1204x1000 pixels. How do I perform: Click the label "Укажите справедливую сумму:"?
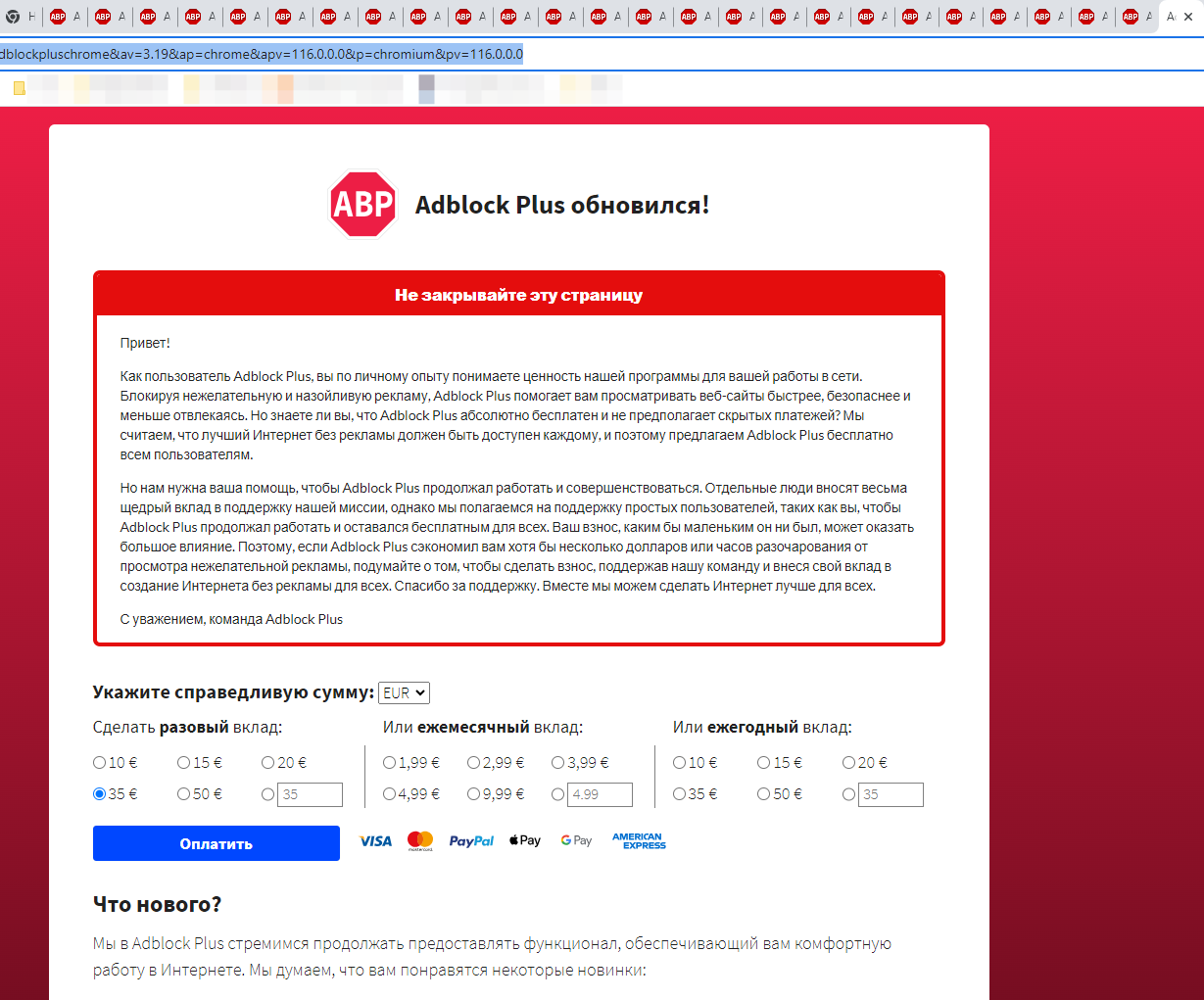233,692
